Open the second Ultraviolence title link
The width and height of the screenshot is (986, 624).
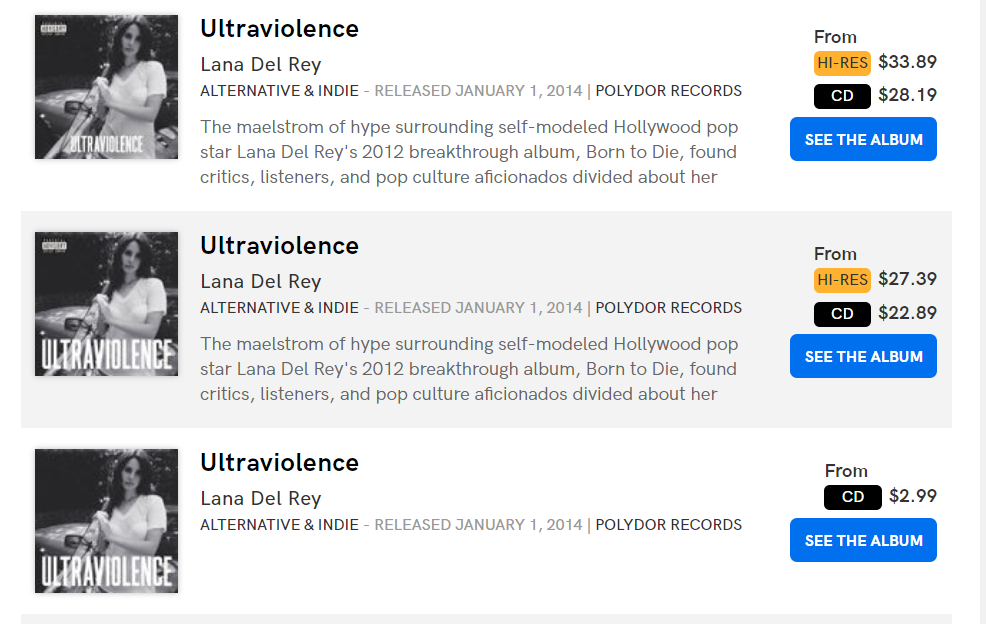tap(279, 246)
